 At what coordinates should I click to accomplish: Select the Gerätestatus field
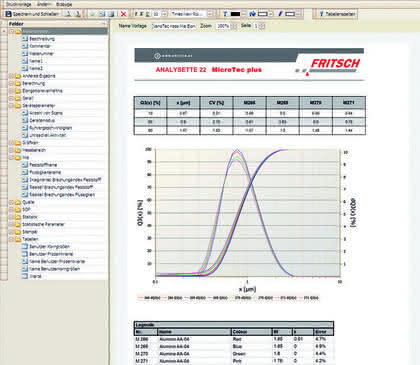point(42,120)
